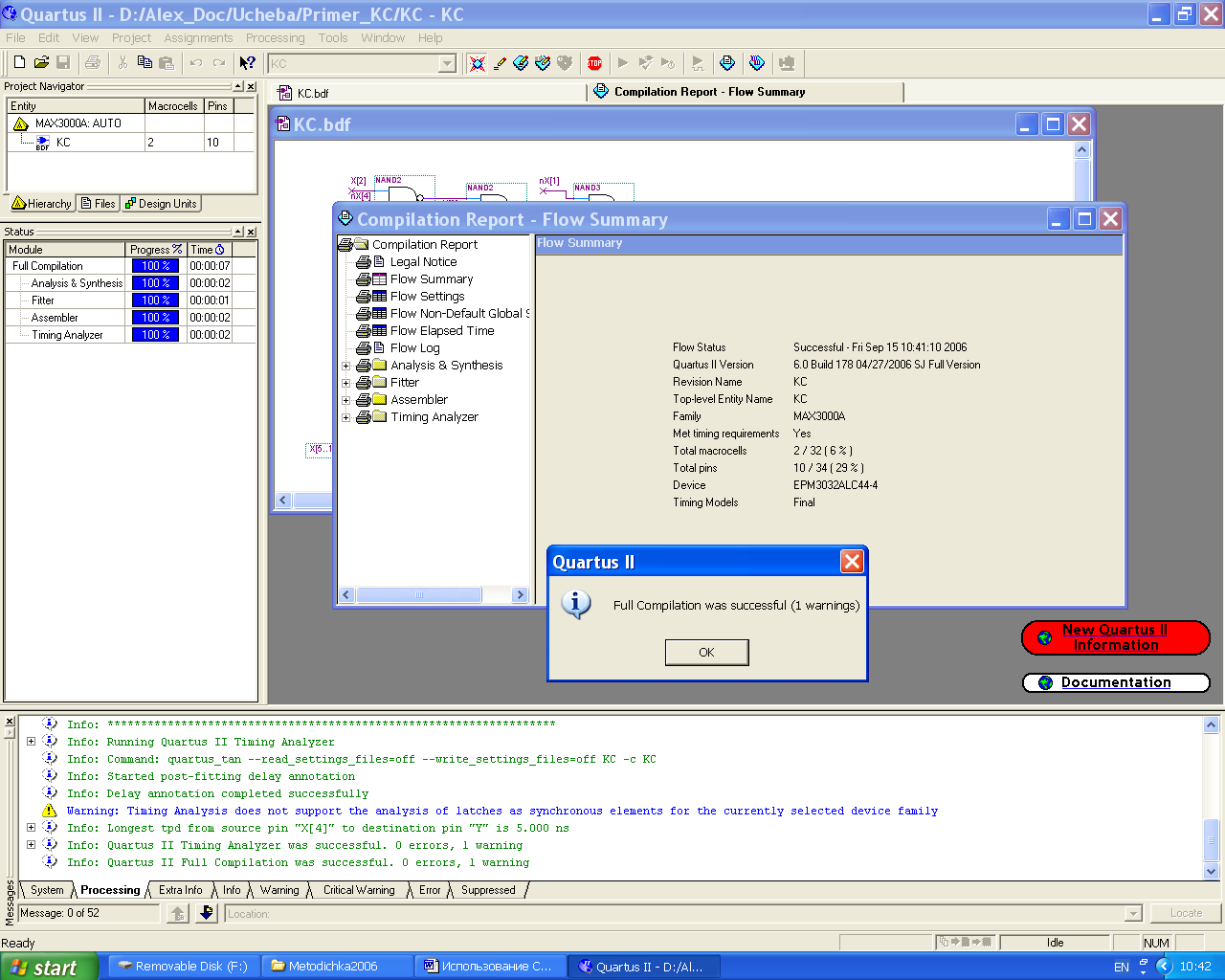Expand the Timing Analyzer was successful message
The image size is (1225, 980).
click(x=31, y=845)
